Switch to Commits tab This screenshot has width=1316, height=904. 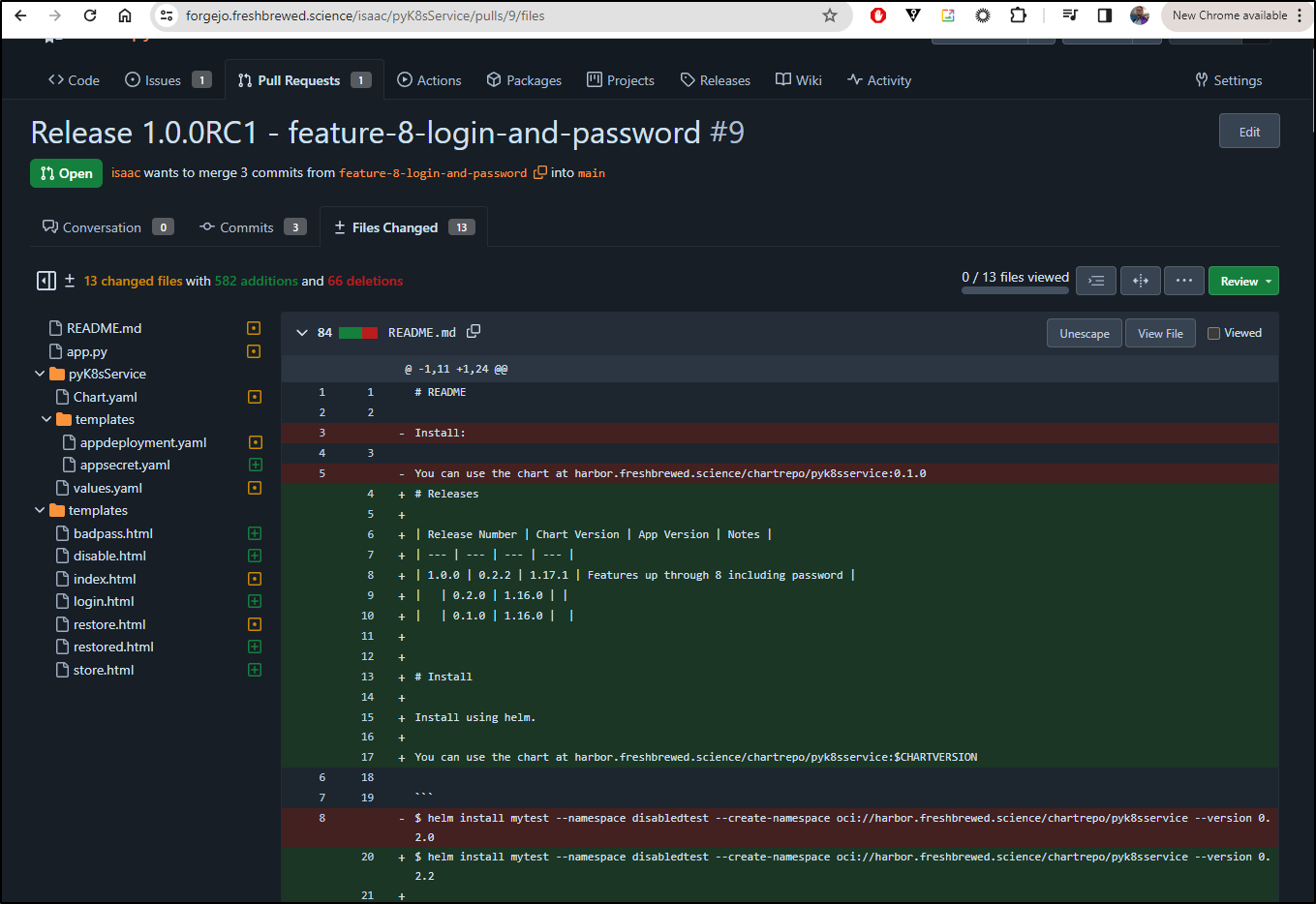pyautogui.click(x=253, y=227)
